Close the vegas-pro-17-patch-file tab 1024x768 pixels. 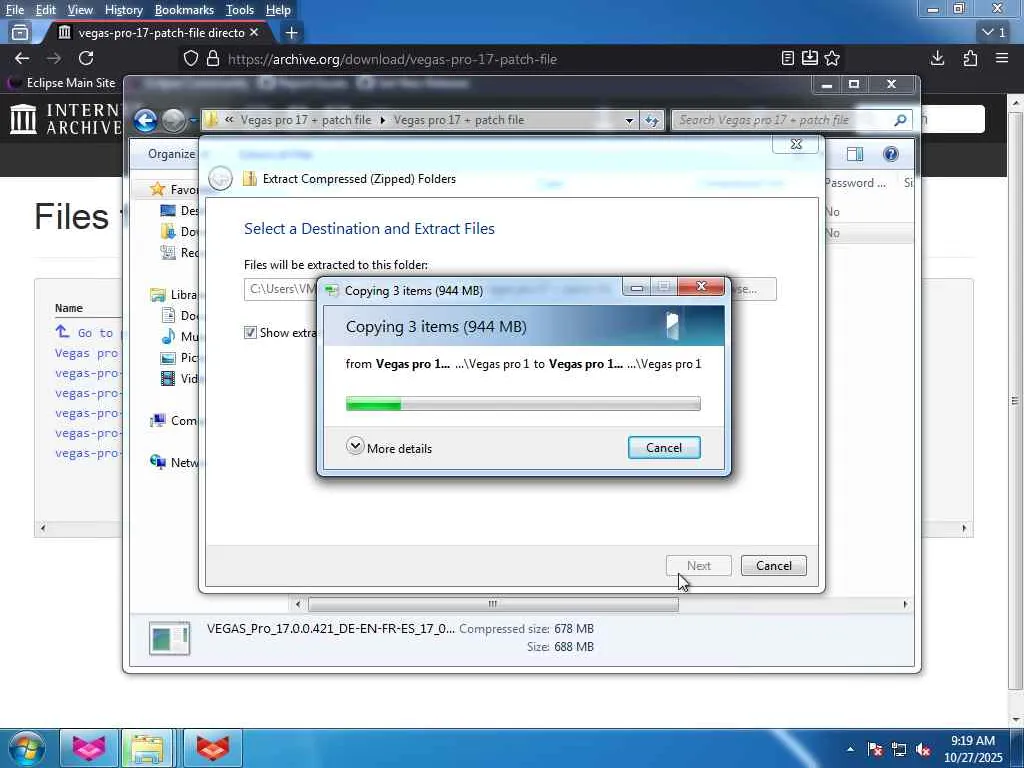click(x=254, y=32)
